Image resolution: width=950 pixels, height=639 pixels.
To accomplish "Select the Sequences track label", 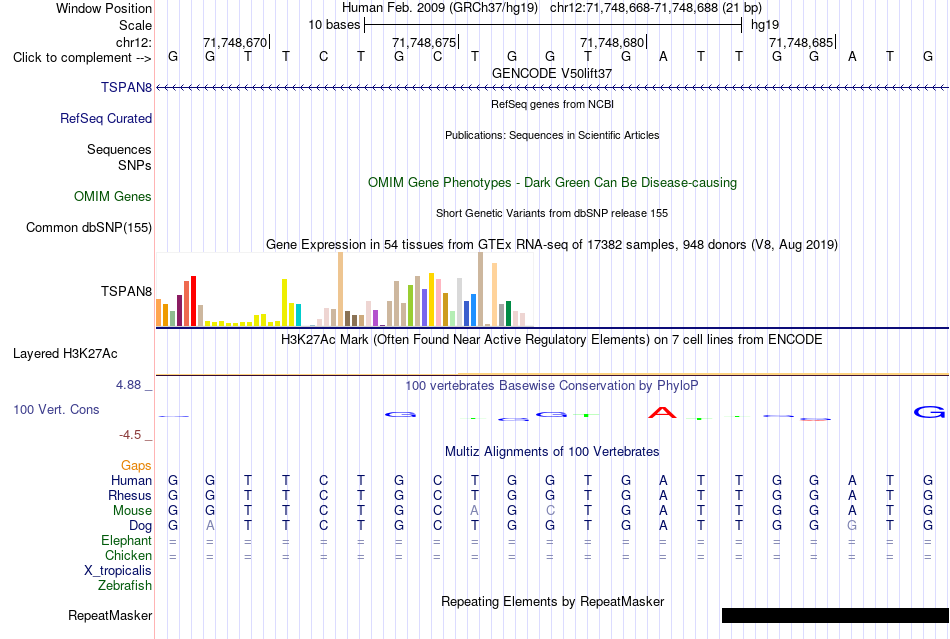I will tap(119, 149).
